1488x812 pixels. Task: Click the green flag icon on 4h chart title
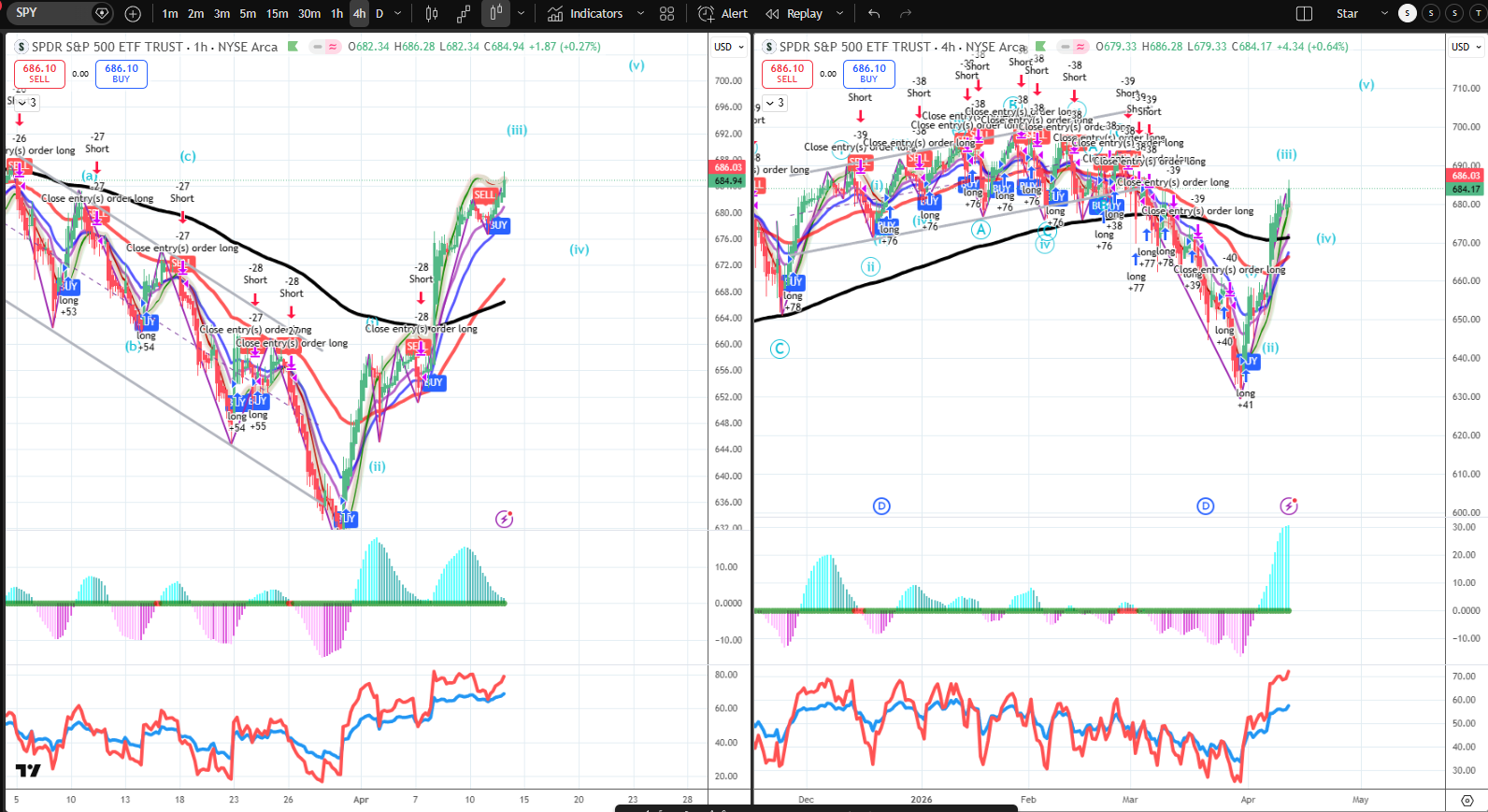[1040, 47]
